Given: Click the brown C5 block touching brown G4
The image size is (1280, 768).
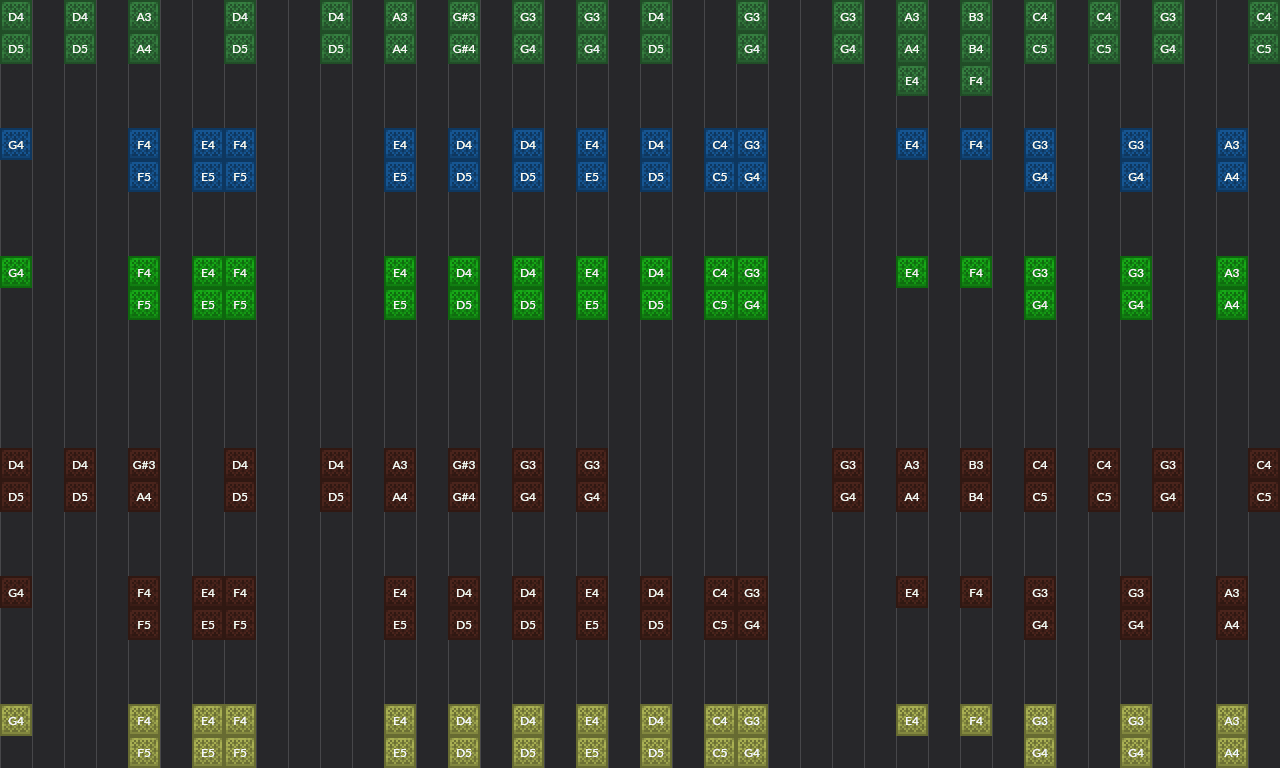Looking at the screenshot, I should pyautogui.click(x=720, y=624).
